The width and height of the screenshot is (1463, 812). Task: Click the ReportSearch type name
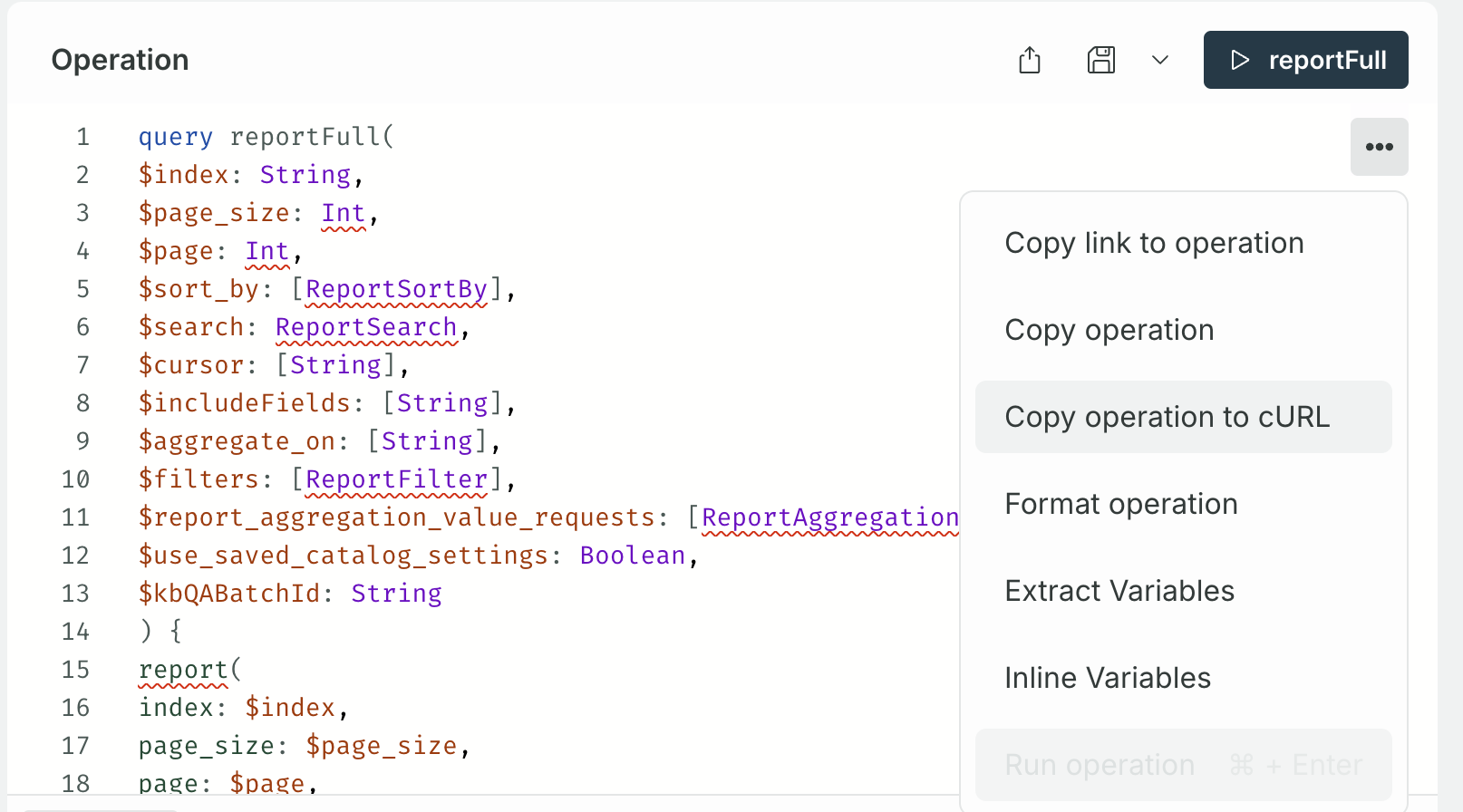click(x=366, y=327)
